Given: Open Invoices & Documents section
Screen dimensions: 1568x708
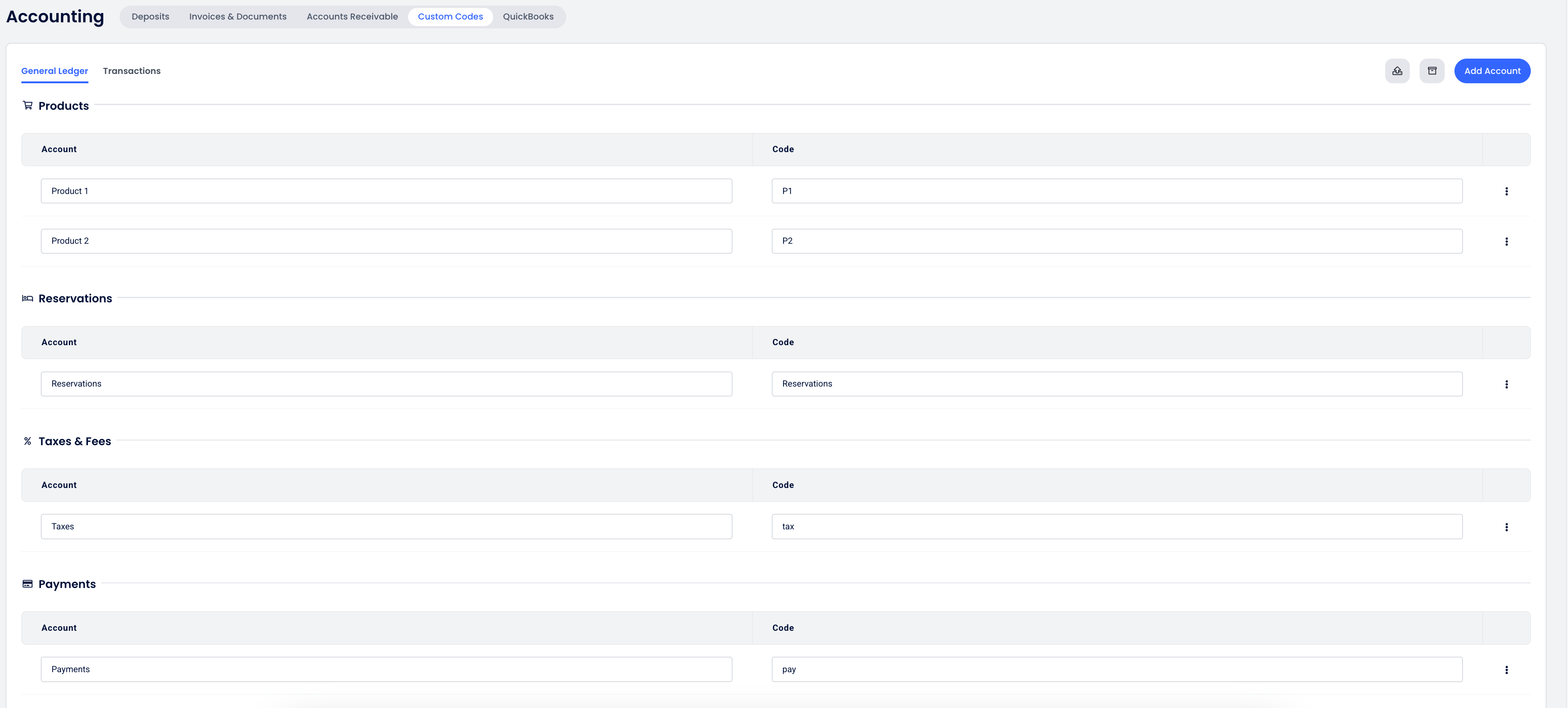Looking at the screenshot, I should coord(237,16).
